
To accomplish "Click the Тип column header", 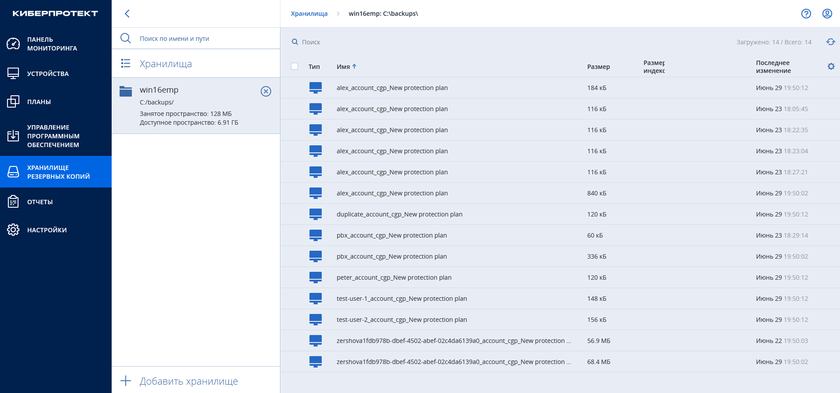I will [x=314, y=67].
